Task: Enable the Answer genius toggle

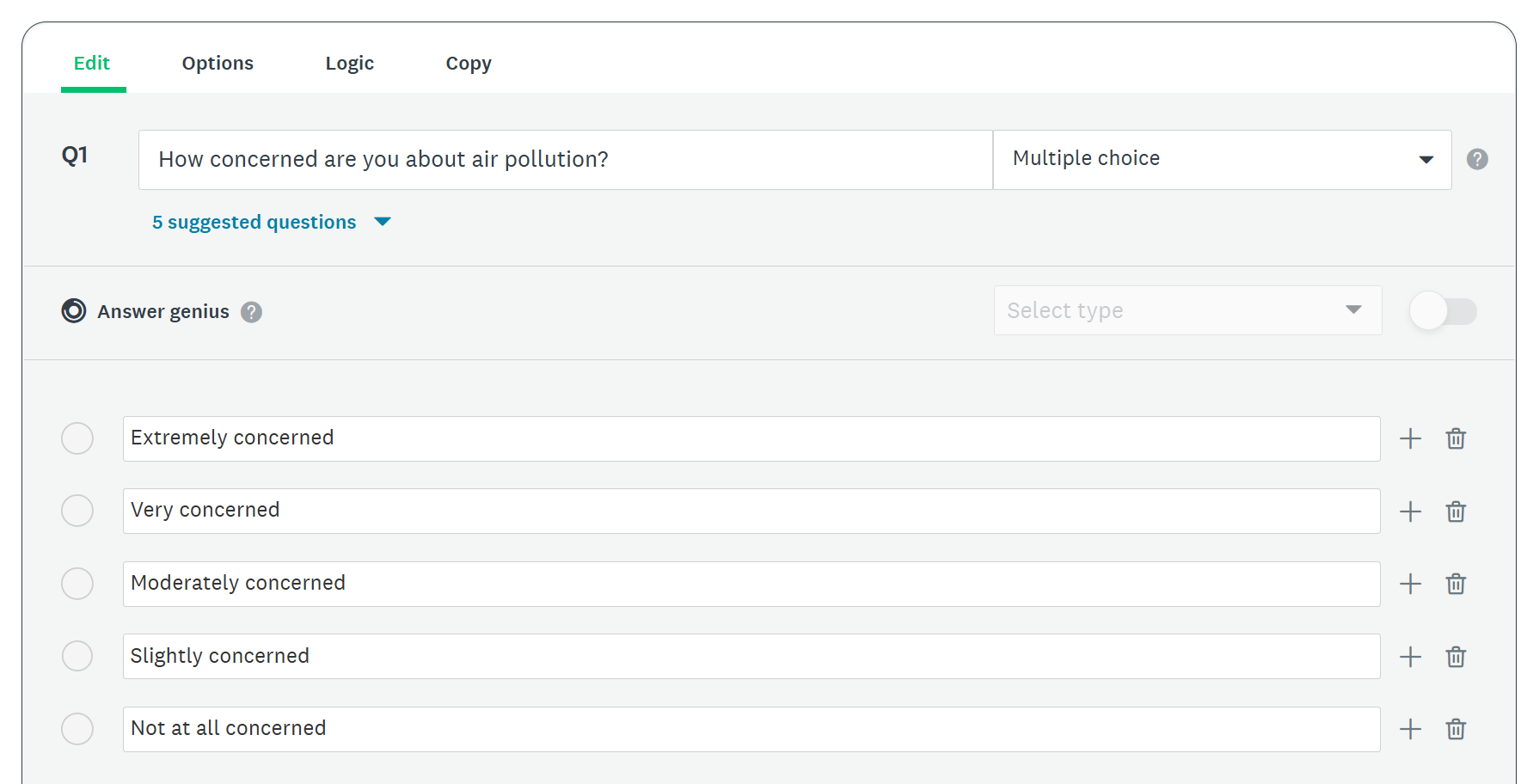Action: (x=1442, y=311)
